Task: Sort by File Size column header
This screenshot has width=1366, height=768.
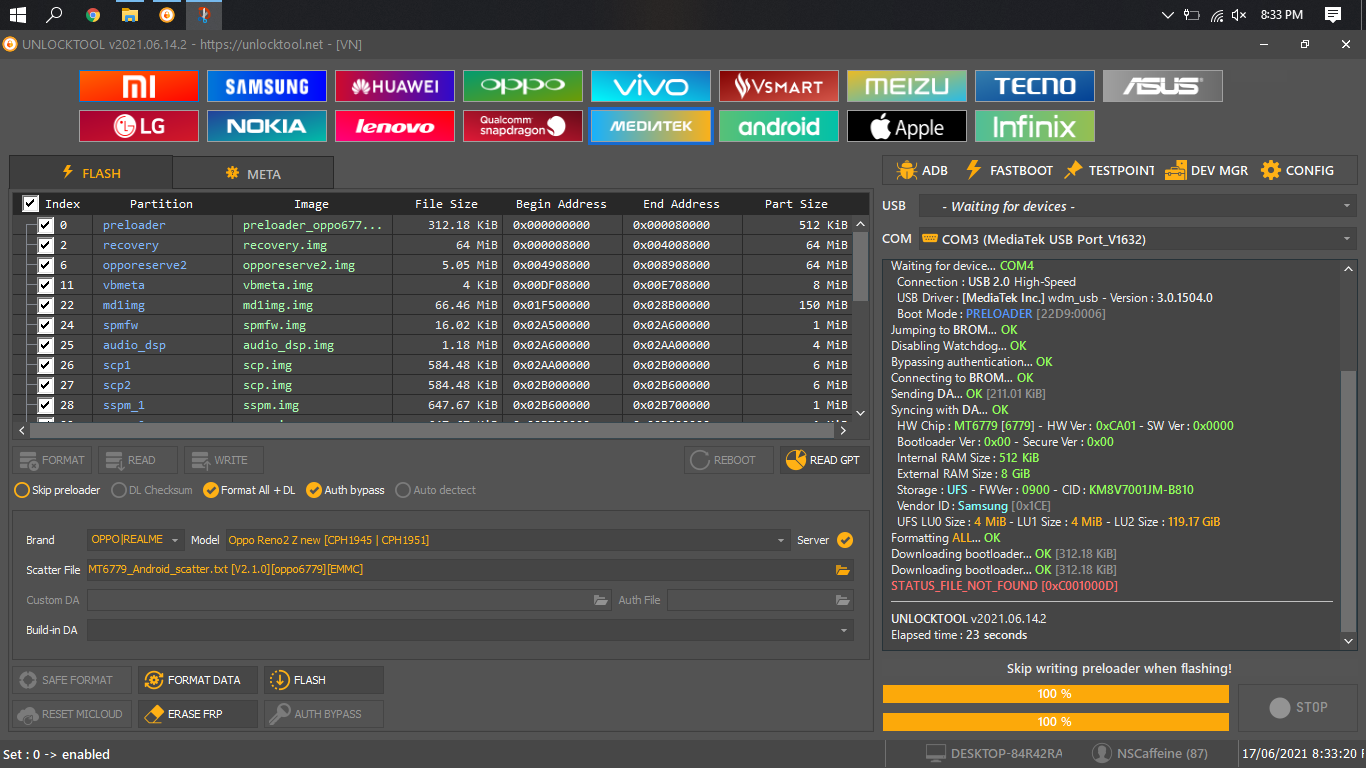Action: pyautogui.click(x=447, y=203)
